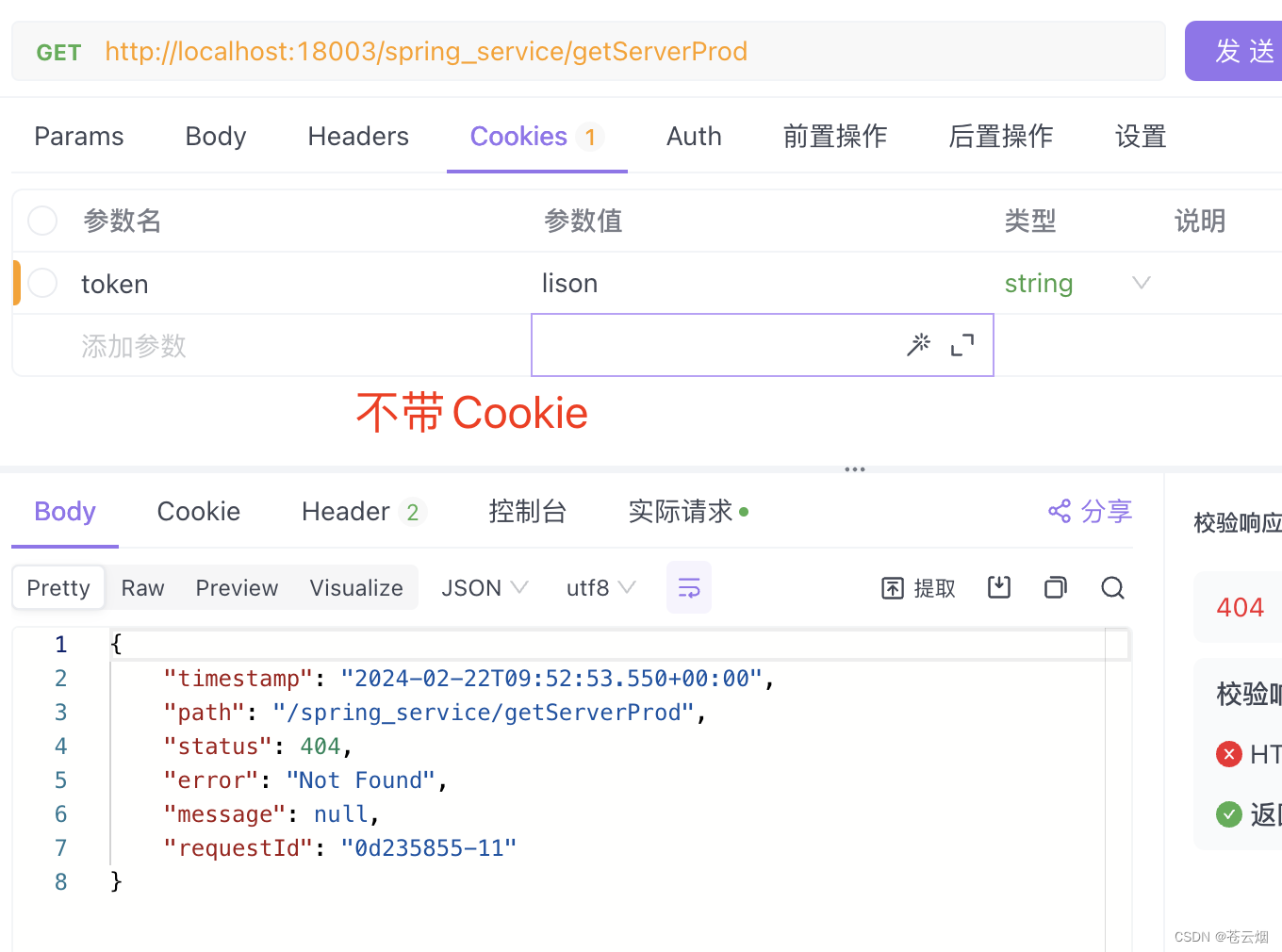This screenshot has height=952, width=1282.
Task: Open the 后置操作 tab
Action: pyautogui.click(x=1001, y=137)
